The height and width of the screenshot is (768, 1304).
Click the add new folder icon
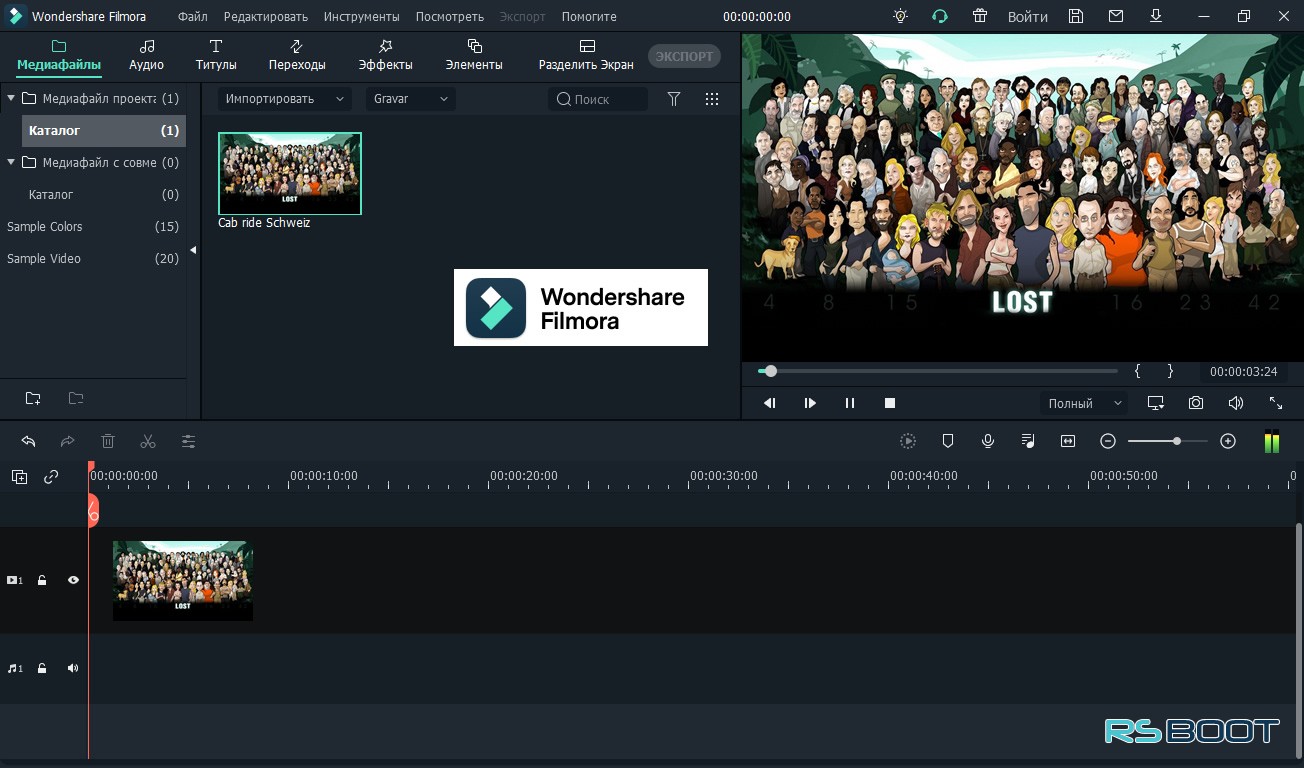[x=33, y=398]
